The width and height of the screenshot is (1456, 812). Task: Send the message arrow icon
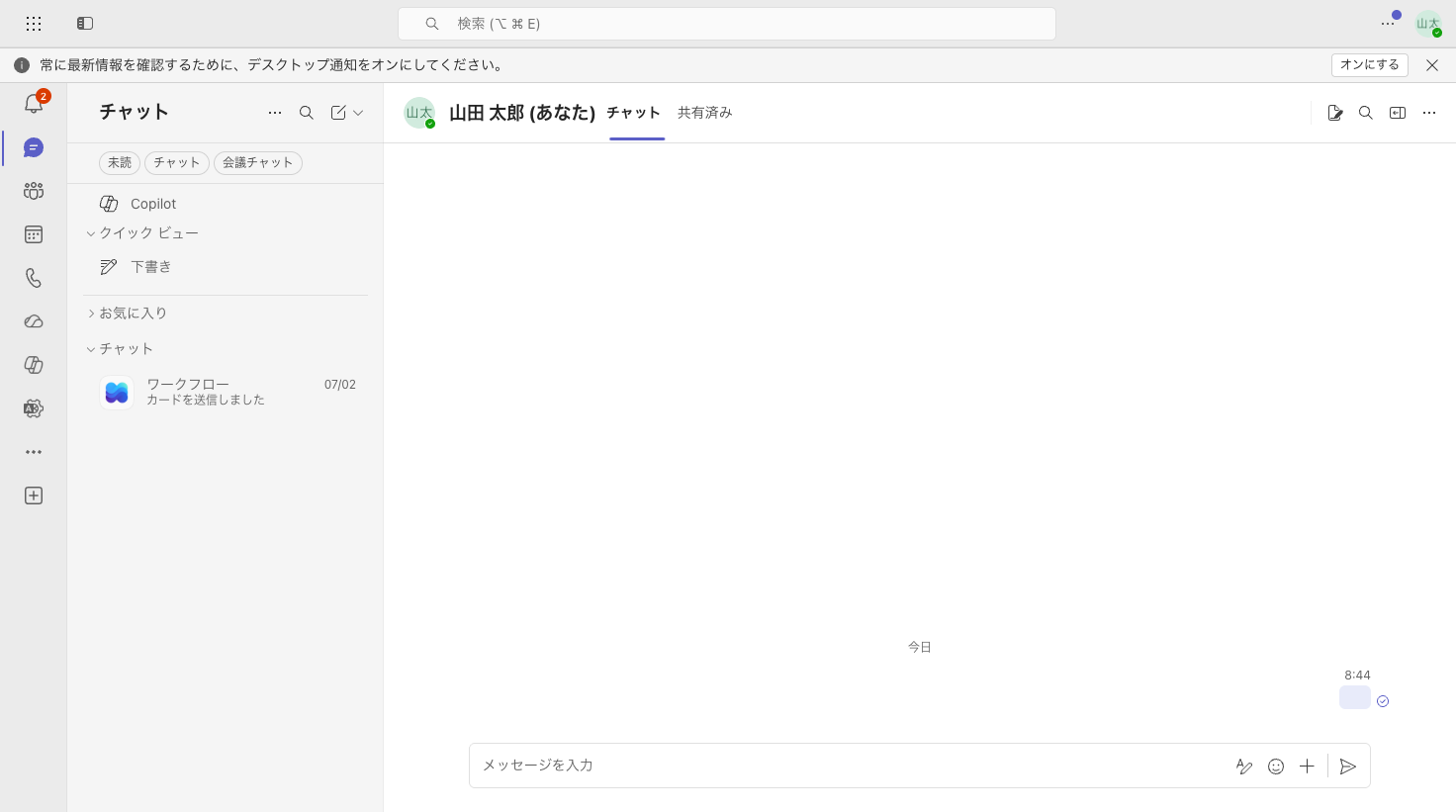tap(1347, 766)
